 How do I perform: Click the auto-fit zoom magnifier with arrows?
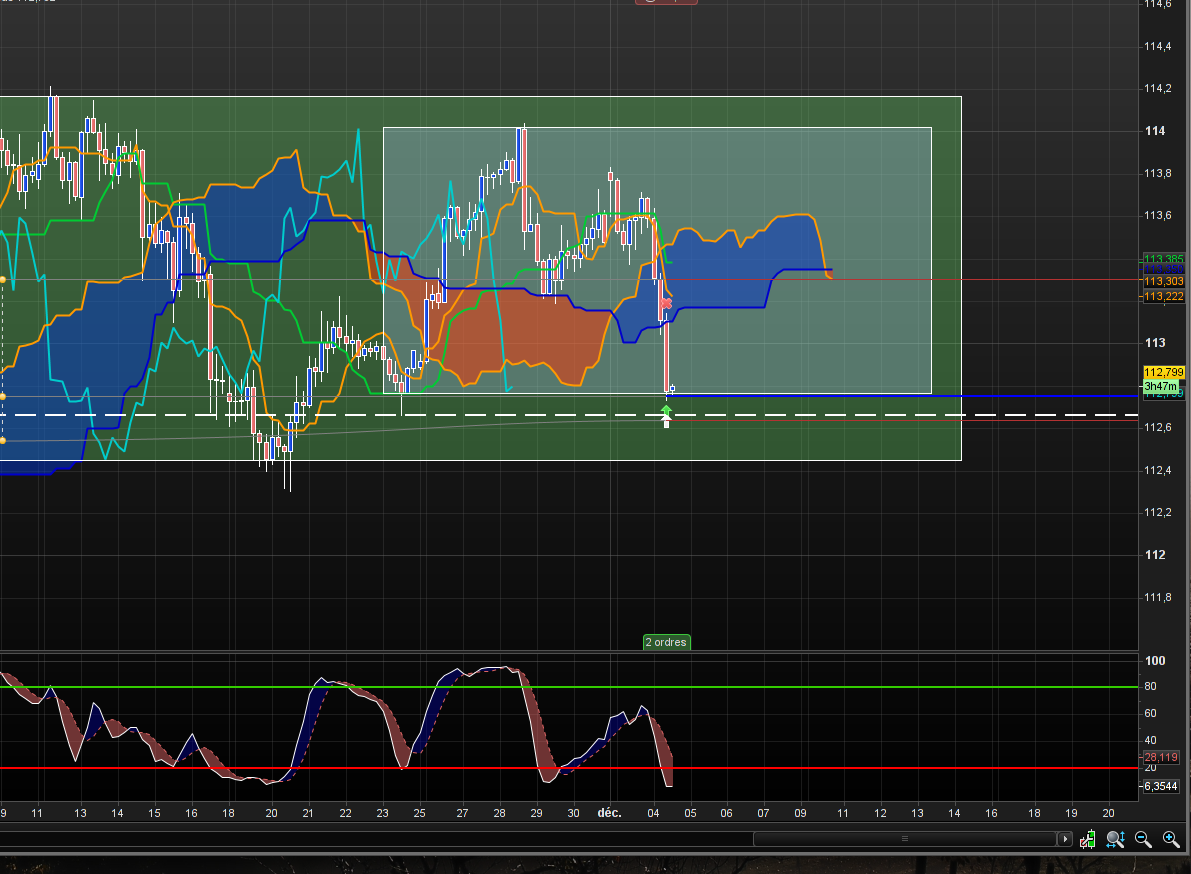(x=1116, y=839)
